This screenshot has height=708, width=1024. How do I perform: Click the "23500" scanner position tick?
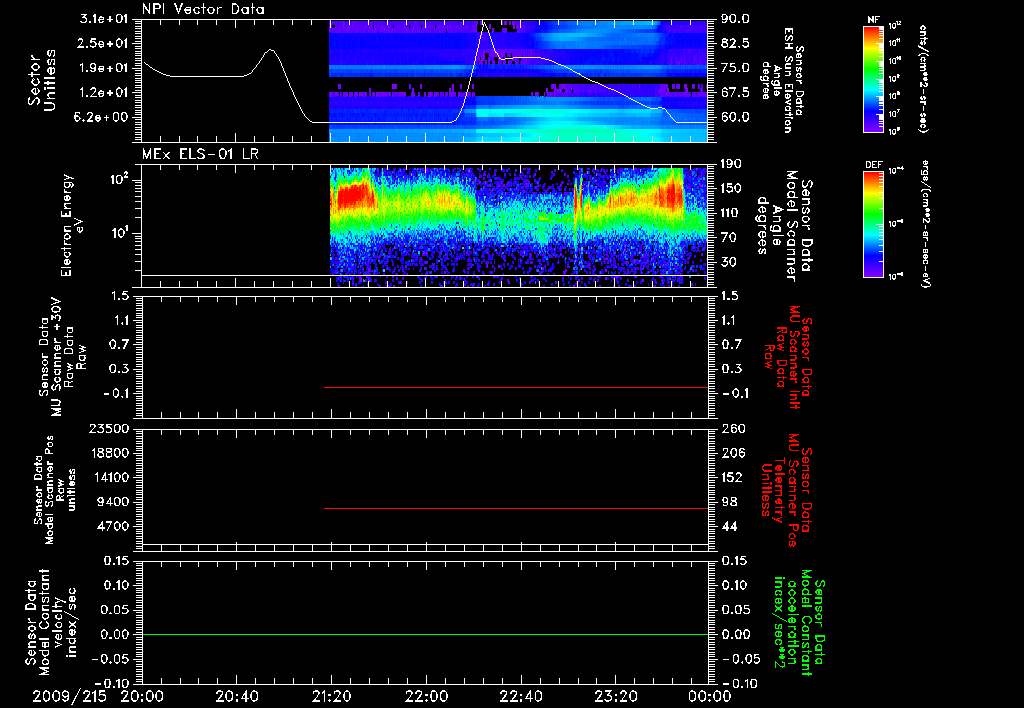coord(108,428)
